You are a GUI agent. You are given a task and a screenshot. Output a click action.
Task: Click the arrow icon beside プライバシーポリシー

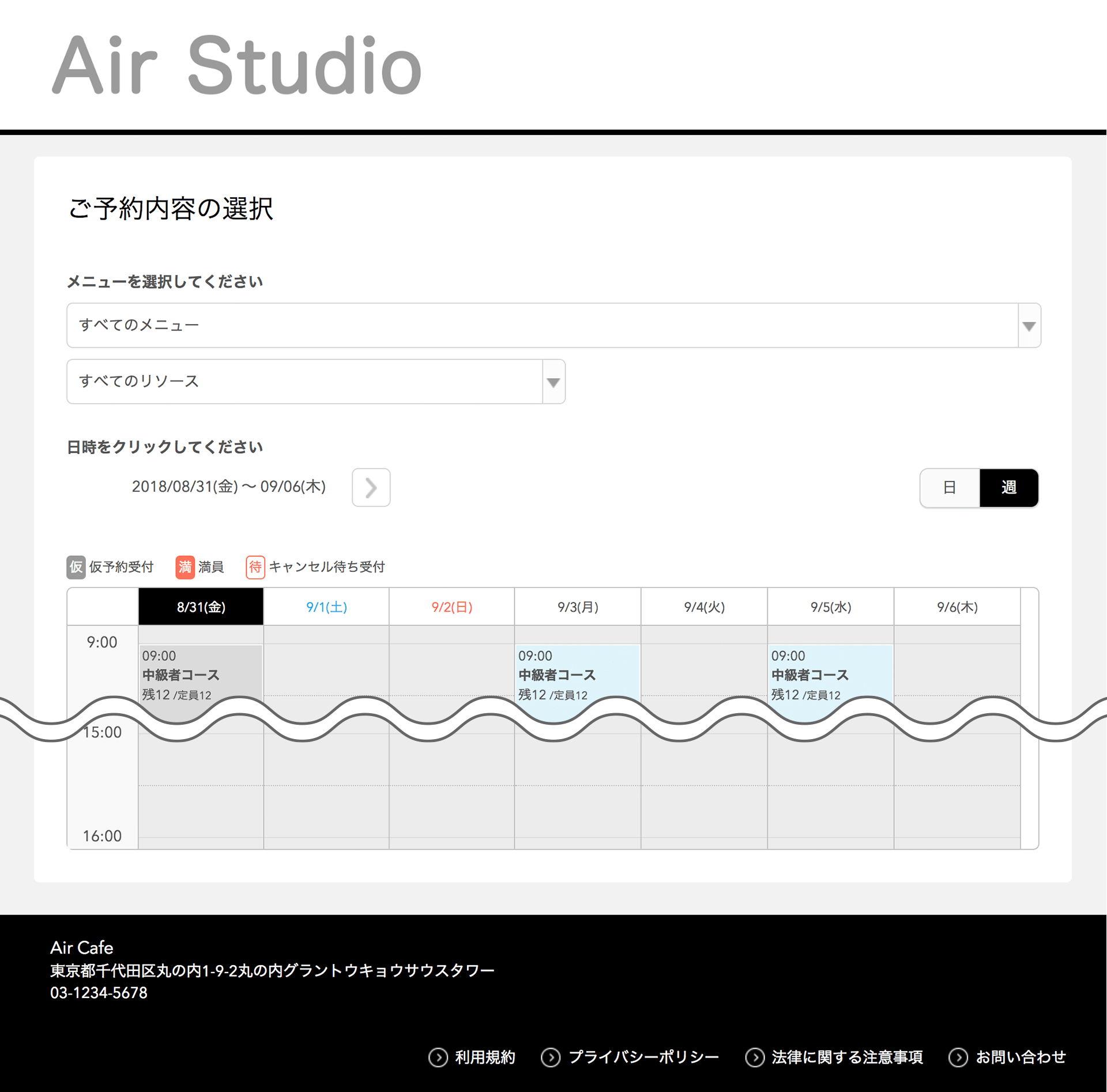pyautogui.click(x=551, y=1057)
